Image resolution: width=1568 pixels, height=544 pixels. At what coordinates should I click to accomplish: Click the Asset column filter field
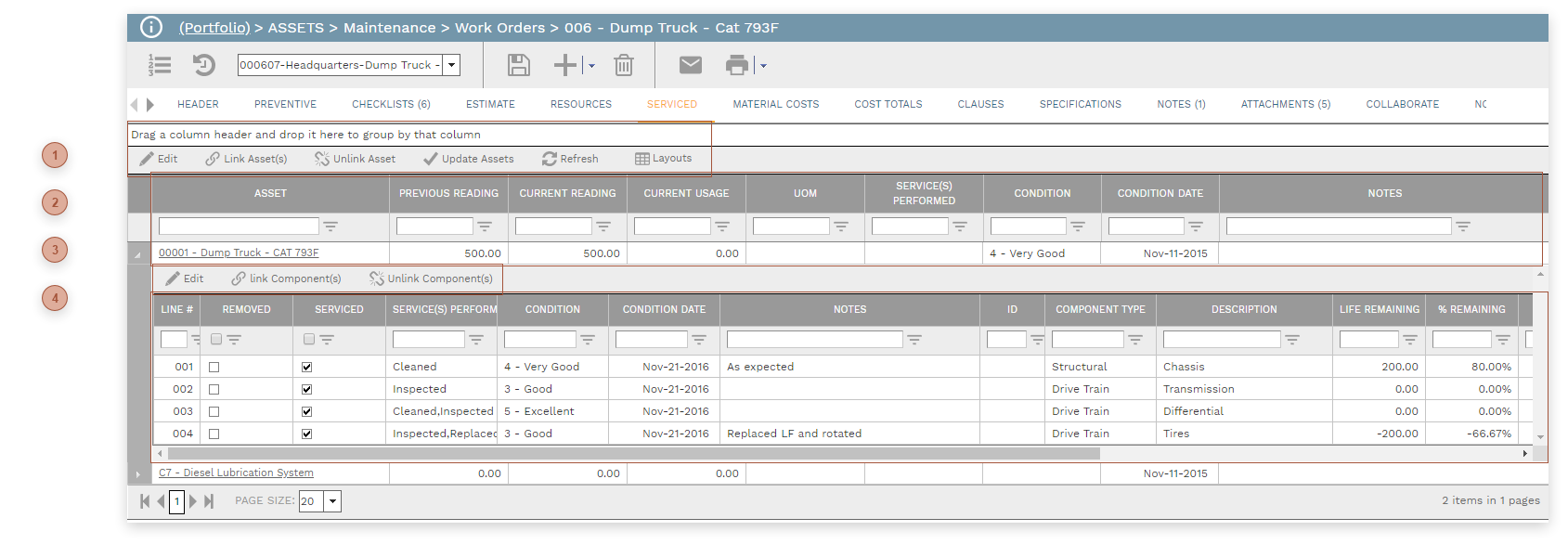[x=239, y=226]
